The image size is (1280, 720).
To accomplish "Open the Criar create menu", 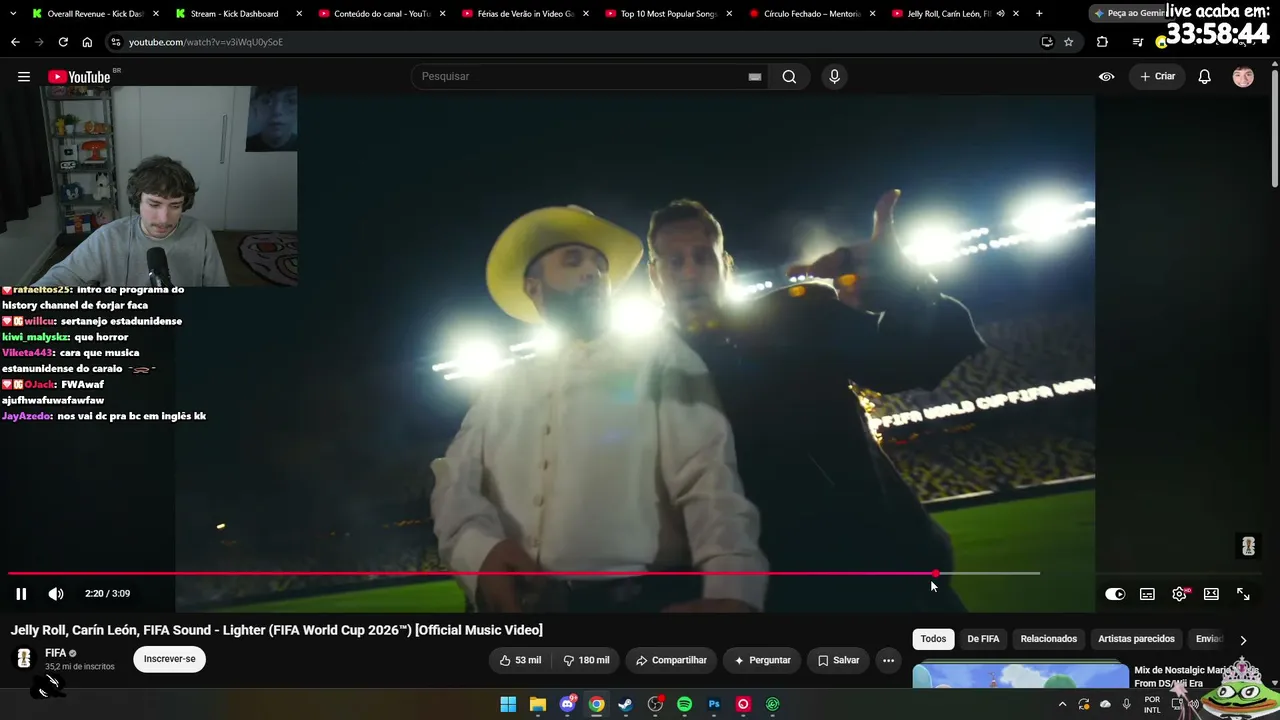I will (1158, 77).
